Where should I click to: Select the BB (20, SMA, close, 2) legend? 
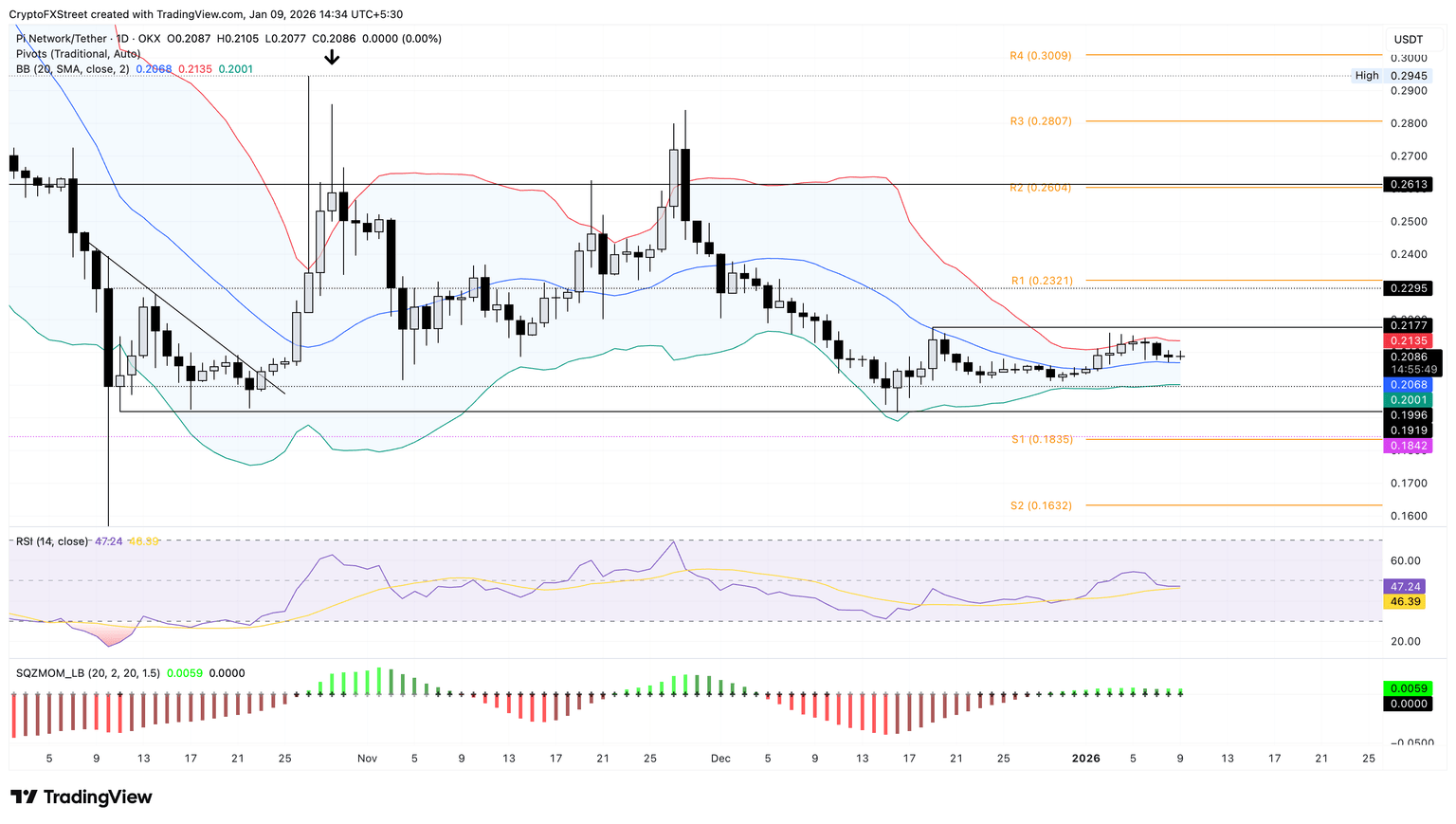tap(73, 69)
